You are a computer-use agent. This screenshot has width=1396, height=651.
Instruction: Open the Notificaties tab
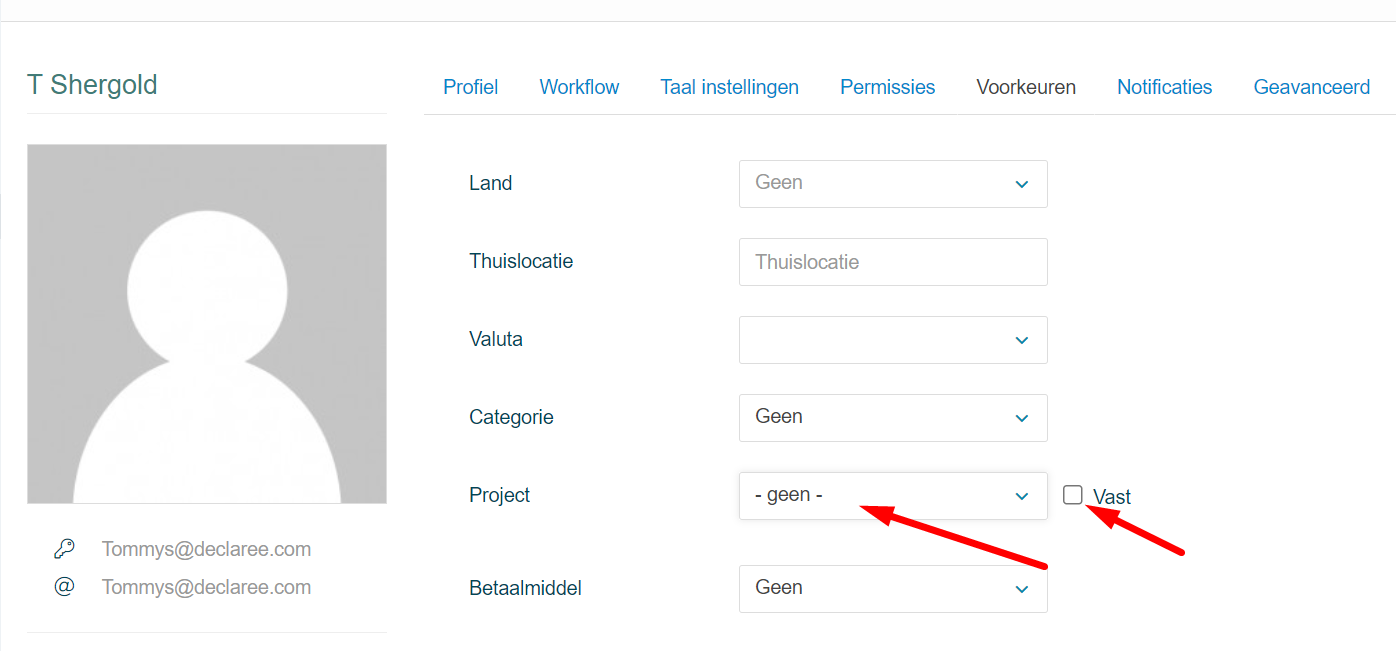[1164, 87]
